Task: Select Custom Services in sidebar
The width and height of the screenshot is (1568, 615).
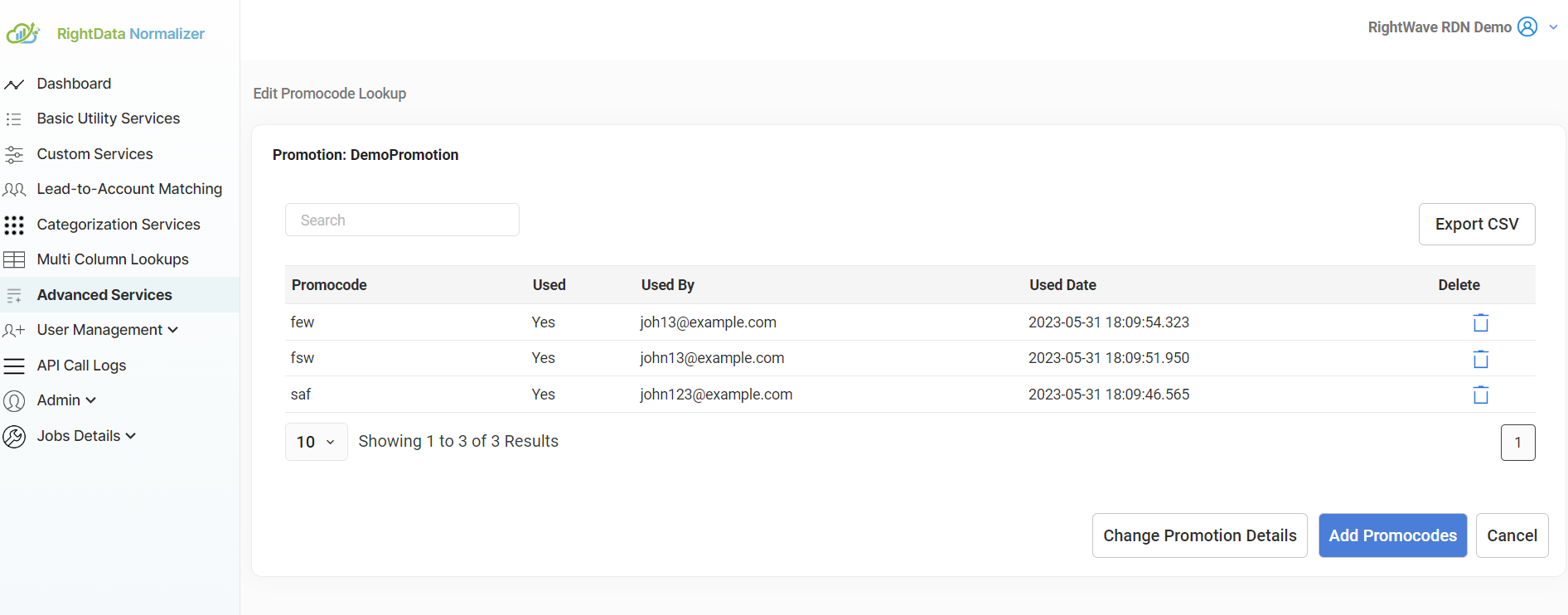Action: pyautogui.click(x=94, y=154)
